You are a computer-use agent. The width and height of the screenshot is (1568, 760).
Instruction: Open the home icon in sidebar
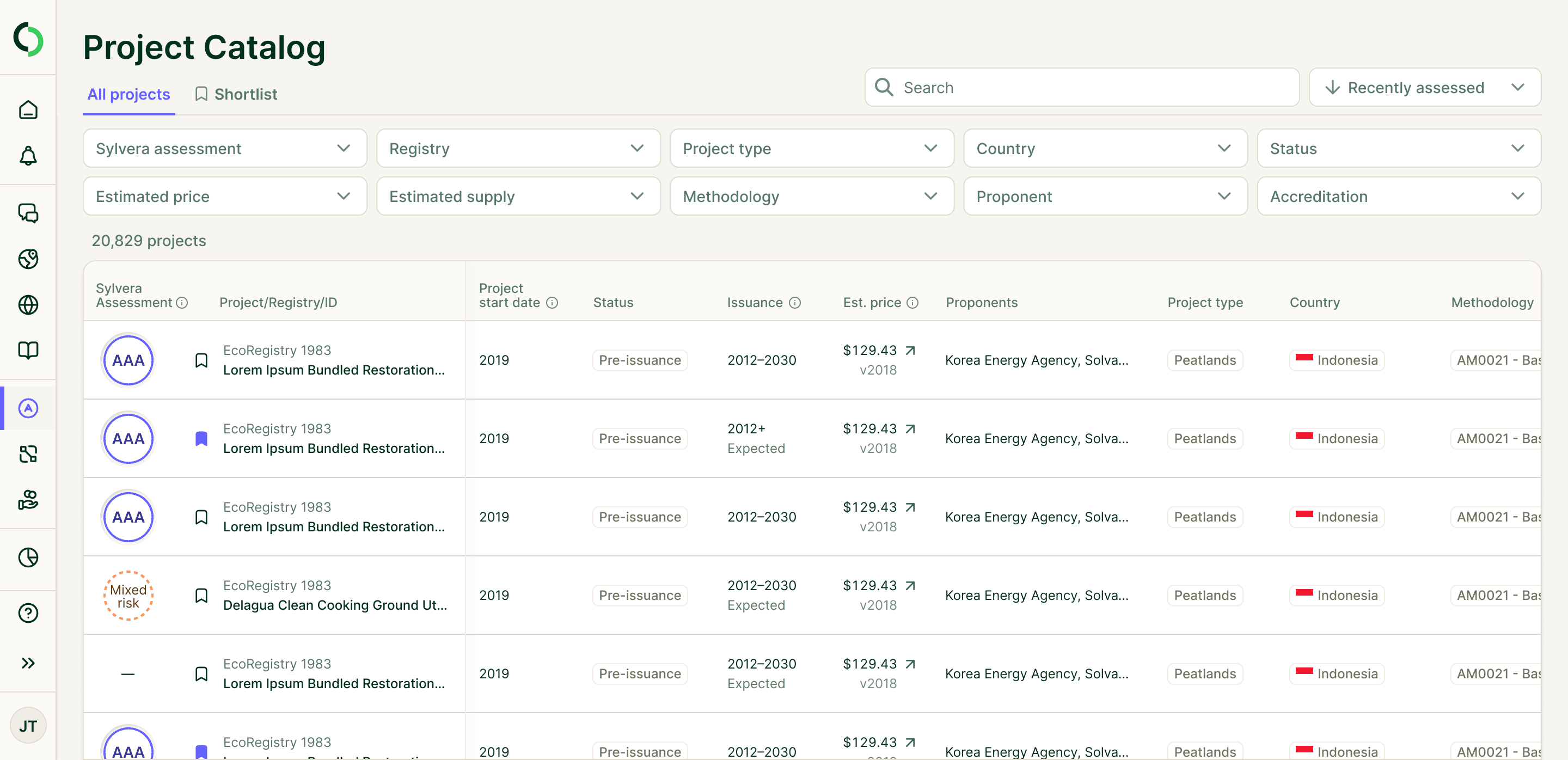(28, 110)
